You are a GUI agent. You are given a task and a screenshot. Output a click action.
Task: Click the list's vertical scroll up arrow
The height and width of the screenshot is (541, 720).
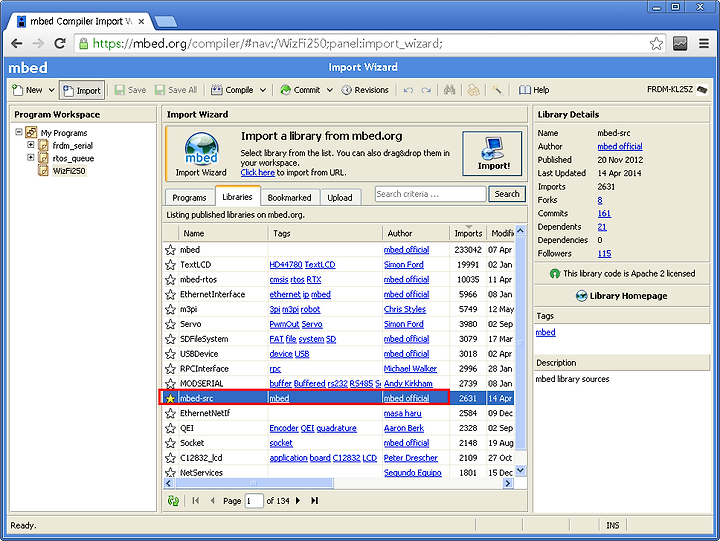tap(520, 230)
